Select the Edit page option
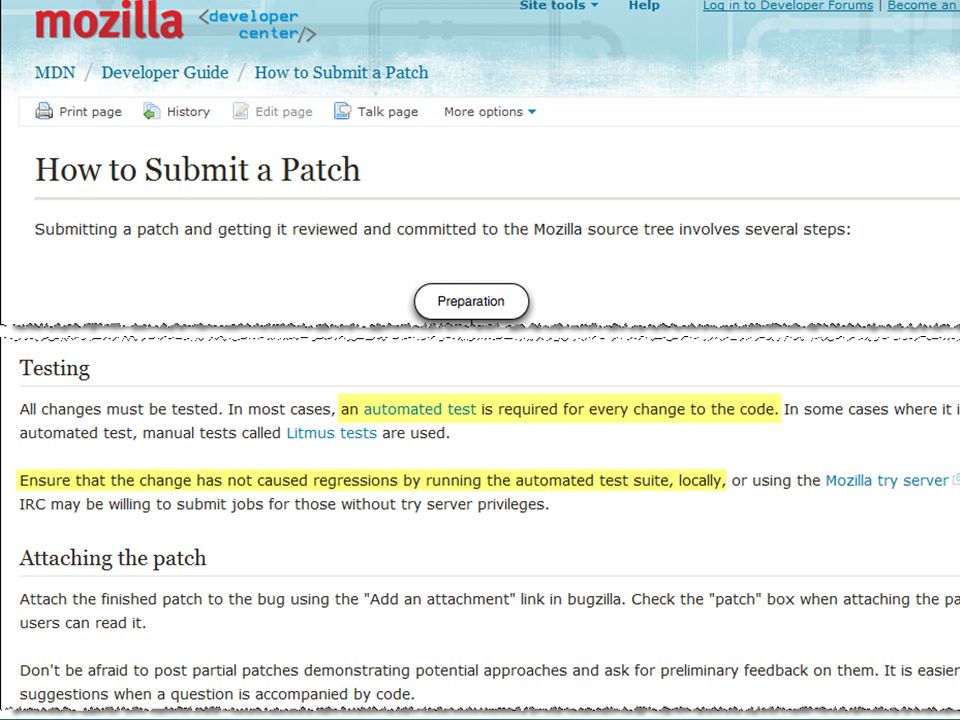The image size is (960, 720). (283, 112)
